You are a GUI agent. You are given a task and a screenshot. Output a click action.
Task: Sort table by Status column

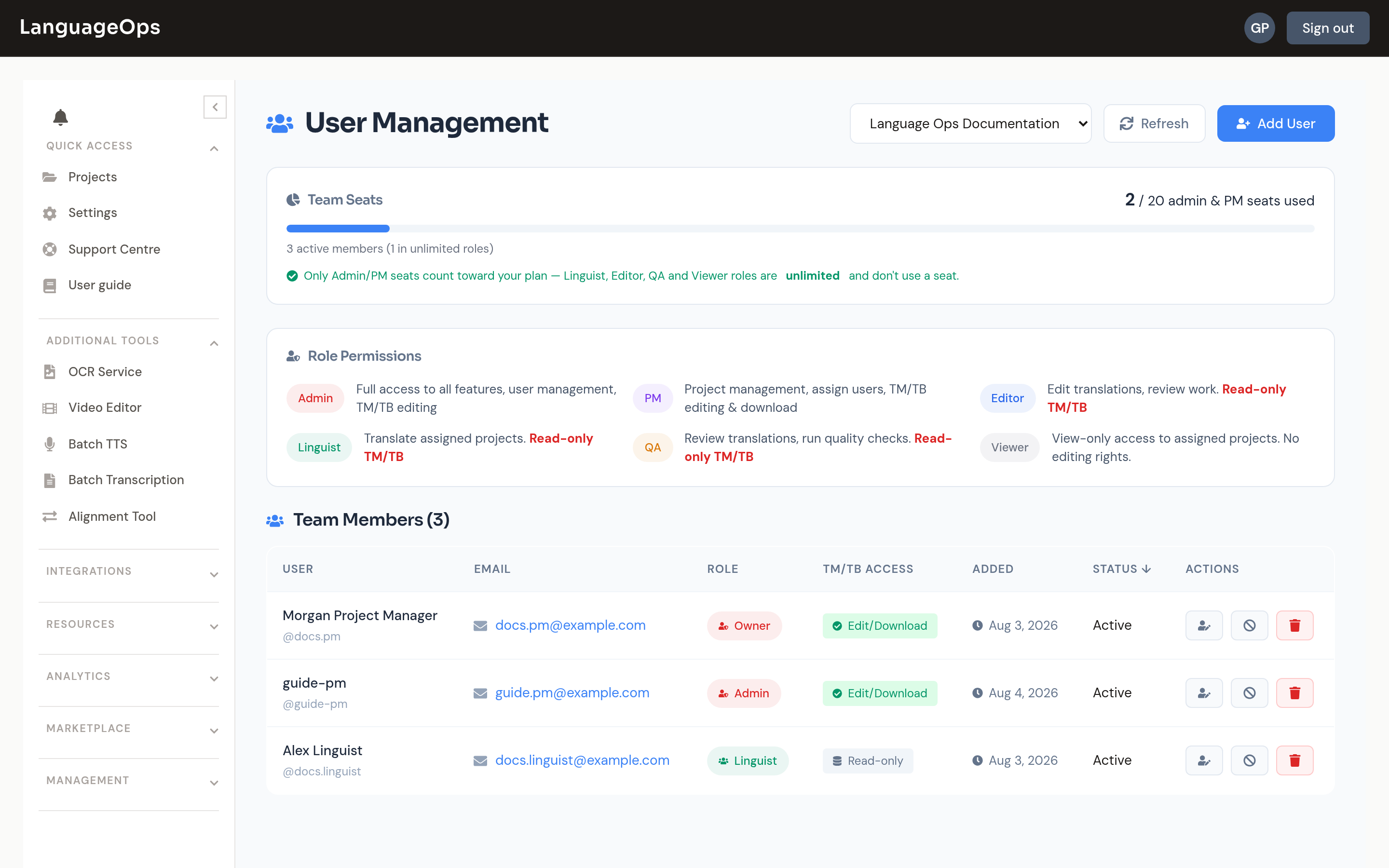(1121, 569)
